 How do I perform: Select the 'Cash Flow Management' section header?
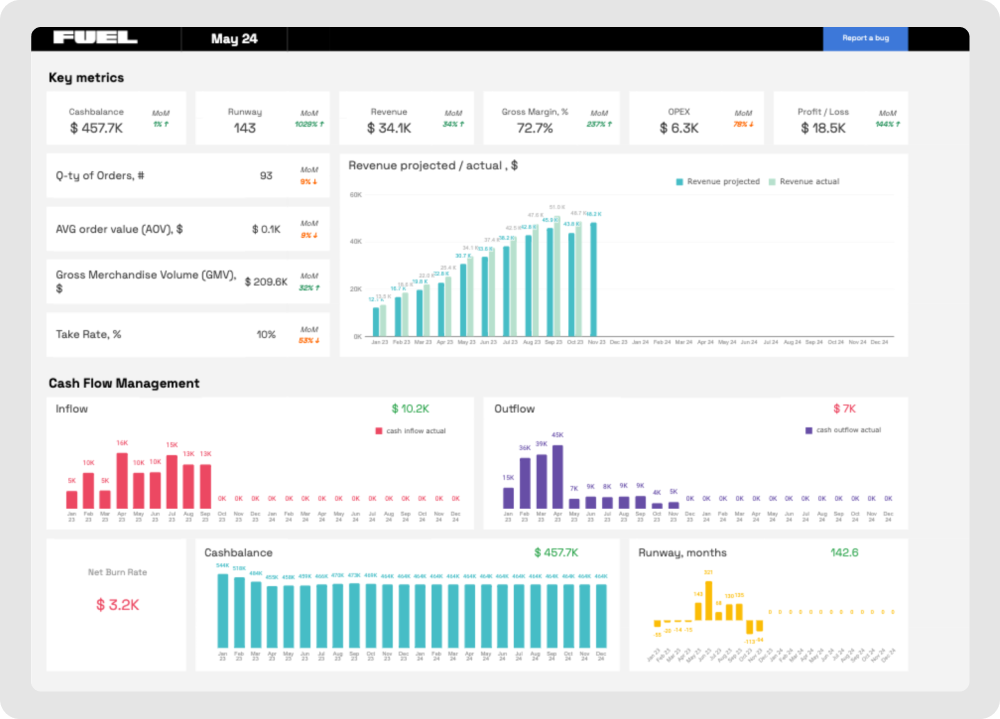coord(123,383)
